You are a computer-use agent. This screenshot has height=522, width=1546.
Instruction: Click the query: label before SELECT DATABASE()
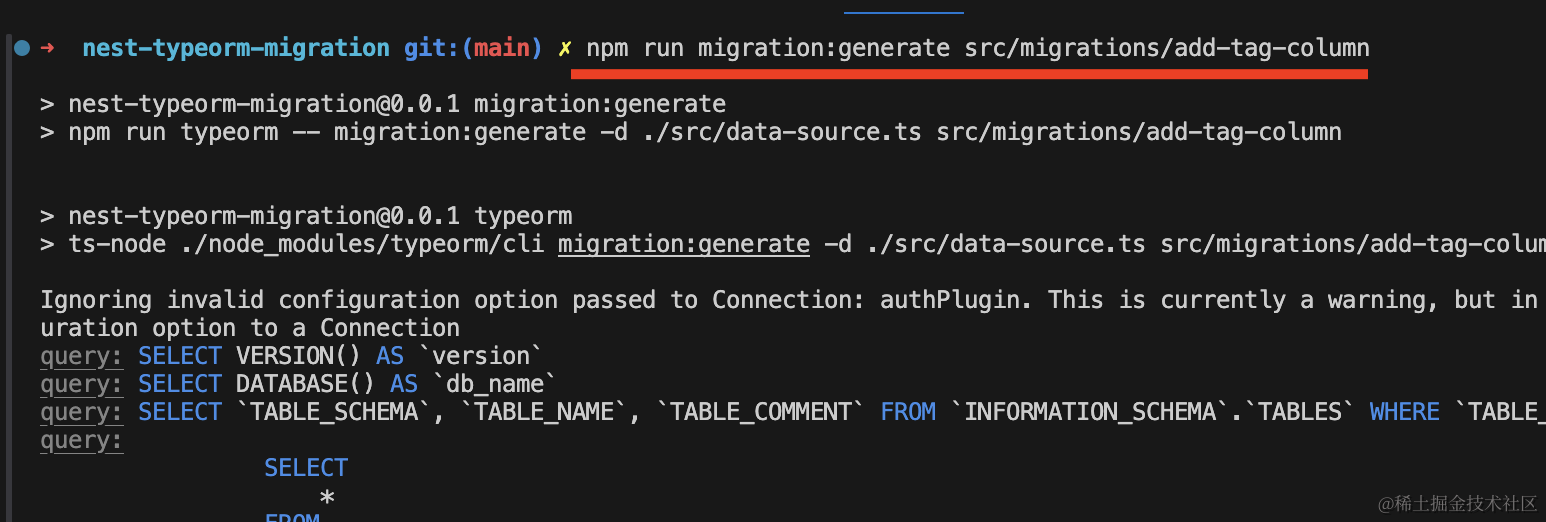click(x=81, y=384)
